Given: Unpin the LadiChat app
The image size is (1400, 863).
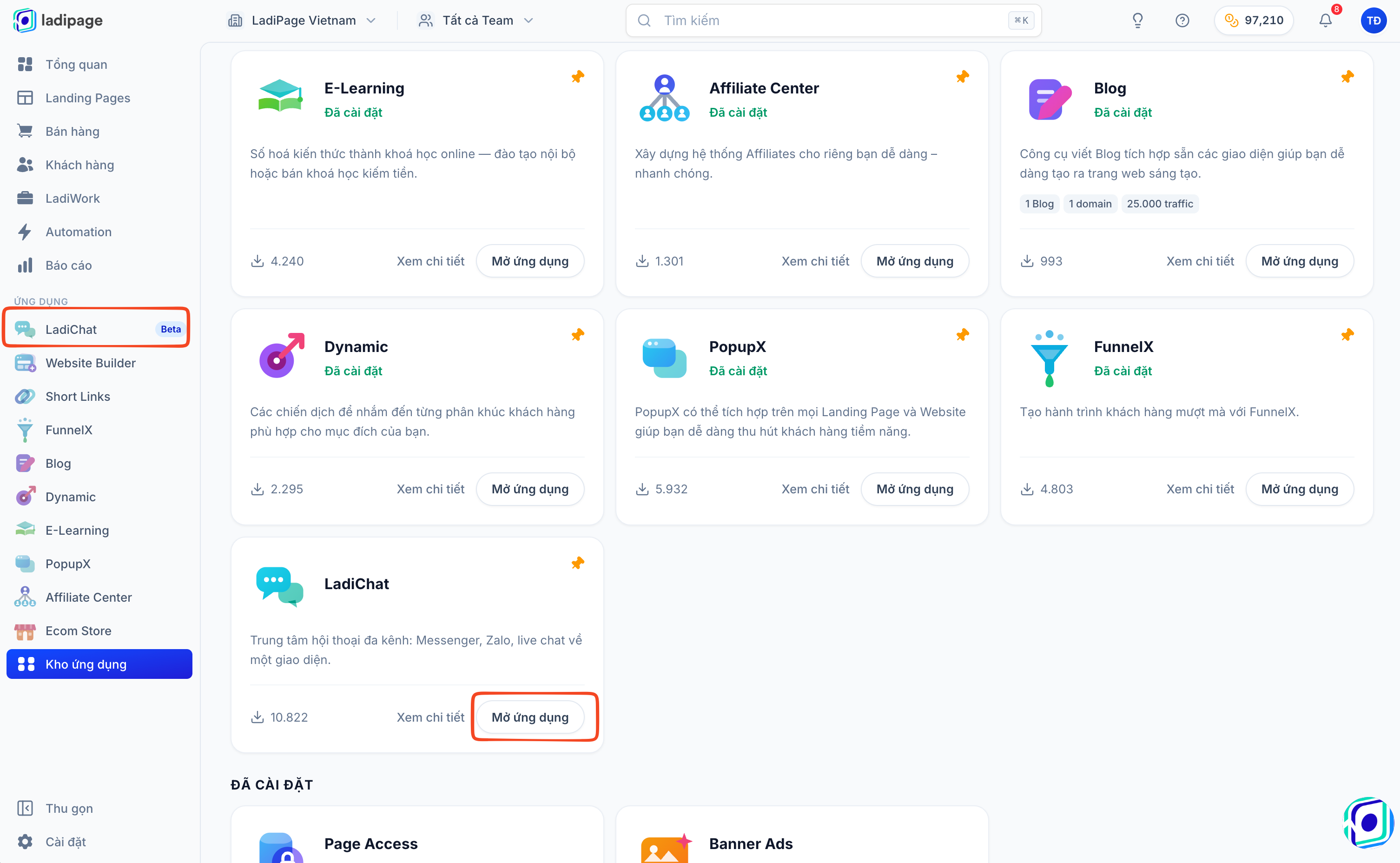Looking at the screenshot, I should (577, 563).
